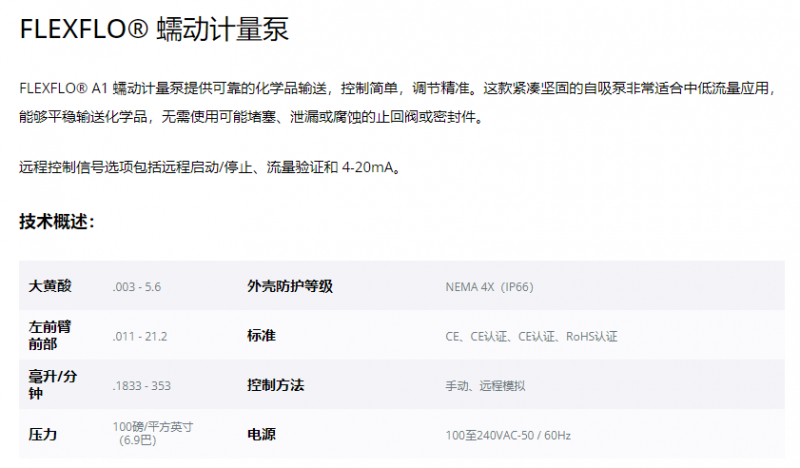Select the CE、RoHS认证 certifications text

point(531,336)
